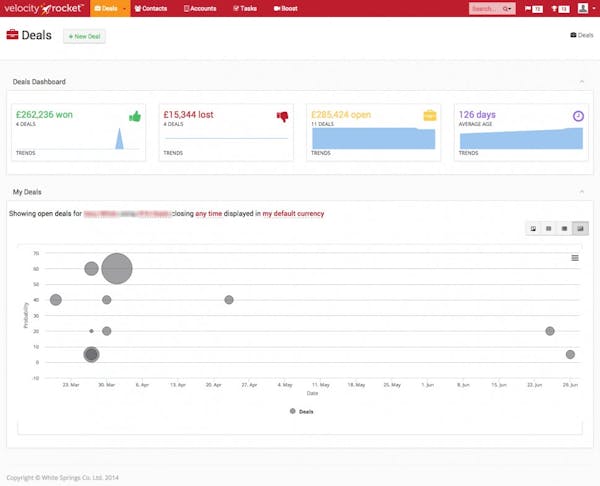Switch to the grid view icon
Screen dimensions: 600x486
click(549, 228)
